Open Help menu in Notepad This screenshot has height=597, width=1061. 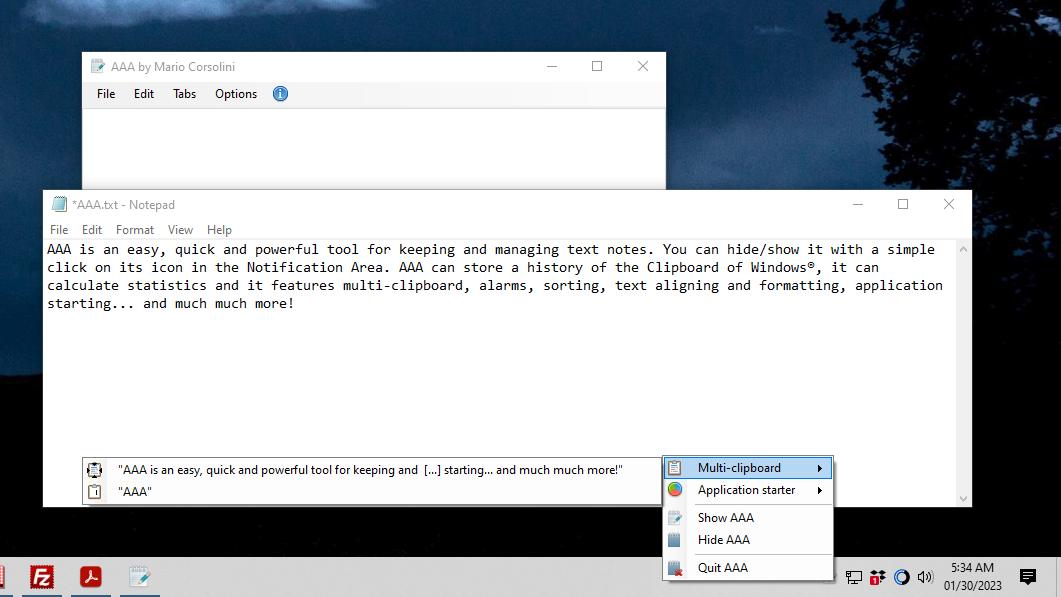click(x=219, y=230)
